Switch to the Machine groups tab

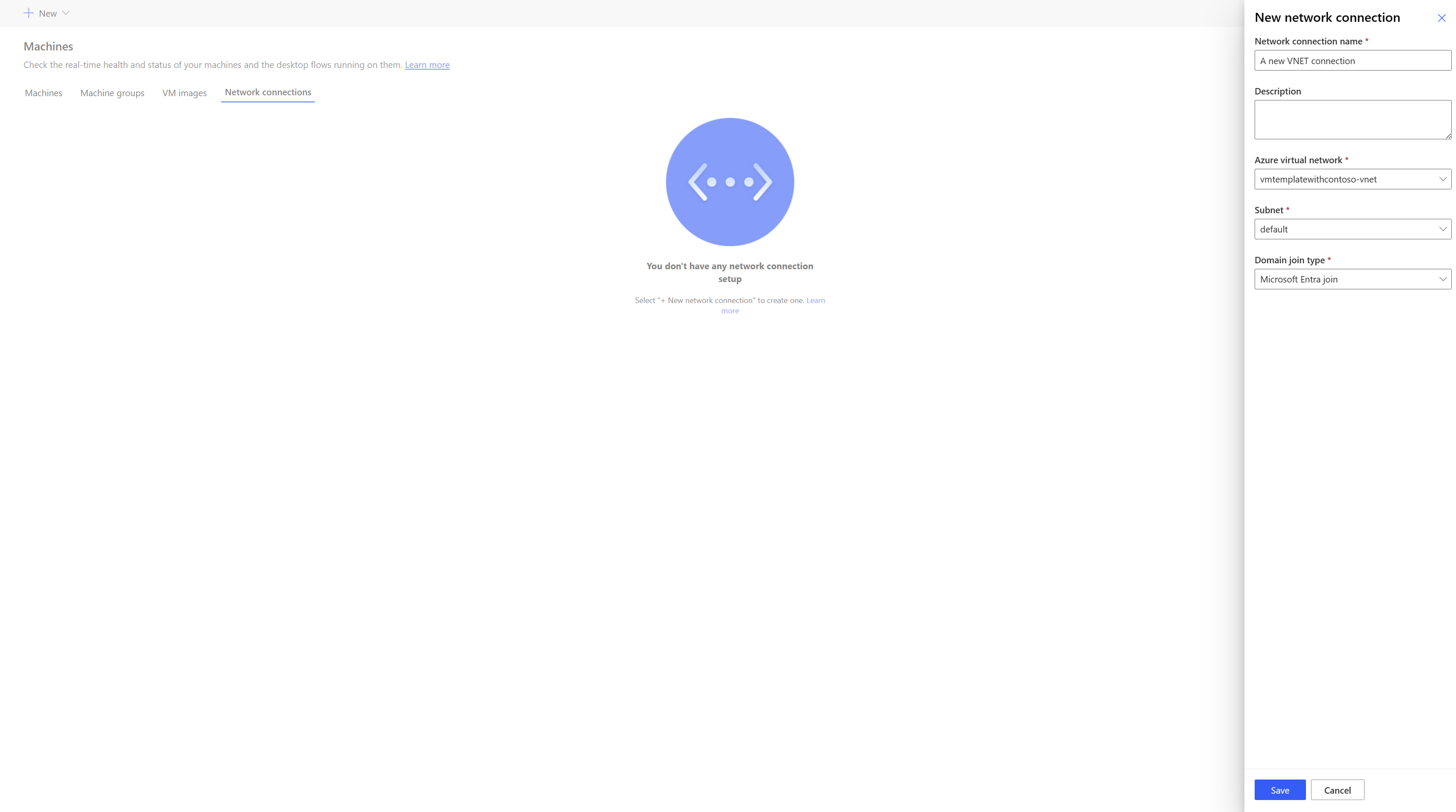pyautogui.click(x=112, y=92)
